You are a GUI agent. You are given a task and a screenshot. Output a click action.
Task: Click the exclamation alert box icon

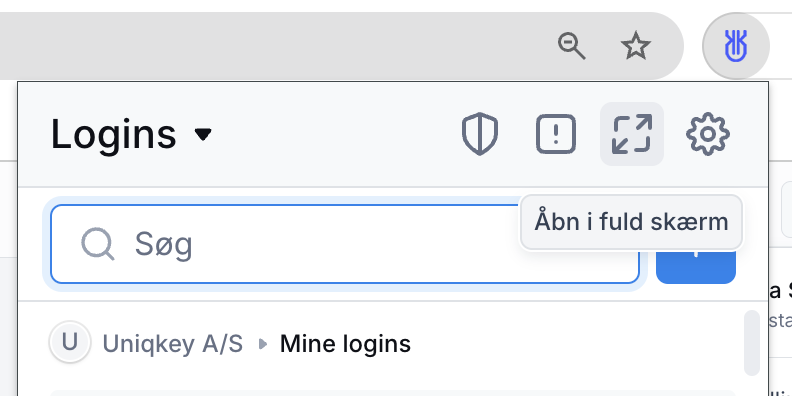point(556,134)
